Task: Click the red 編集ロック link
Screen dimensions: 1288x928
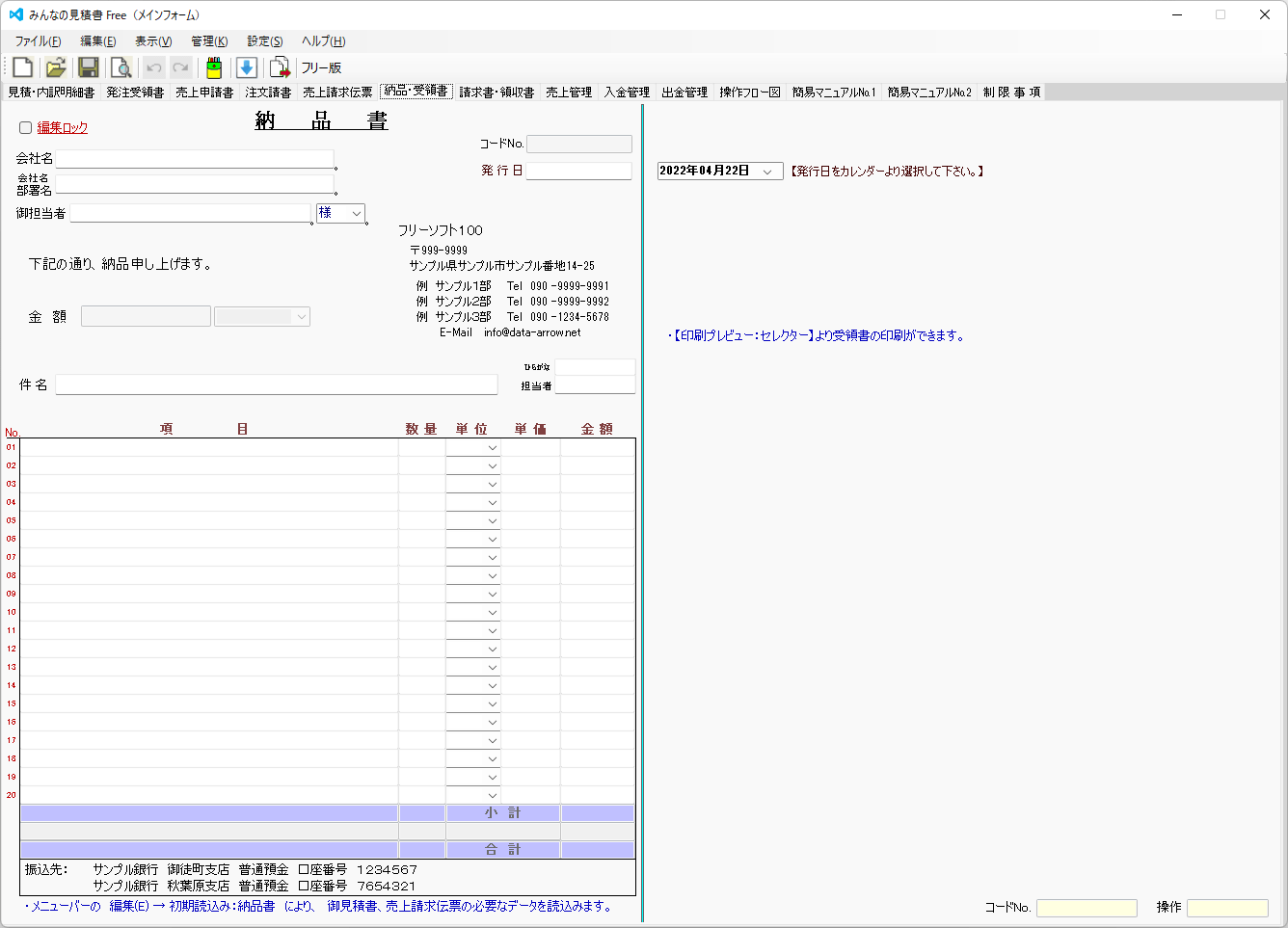Action: pos(62,127)
